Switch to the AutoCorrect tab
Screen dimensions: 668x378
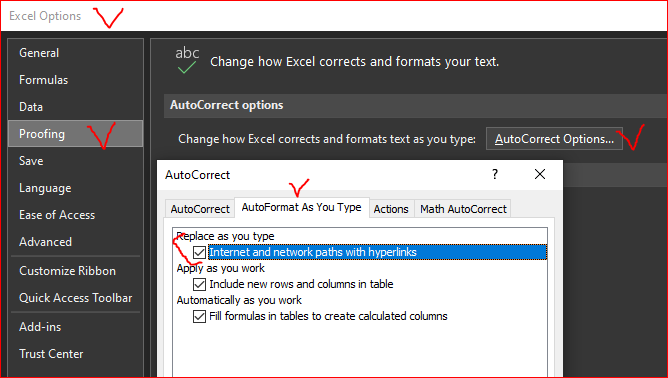200,209
